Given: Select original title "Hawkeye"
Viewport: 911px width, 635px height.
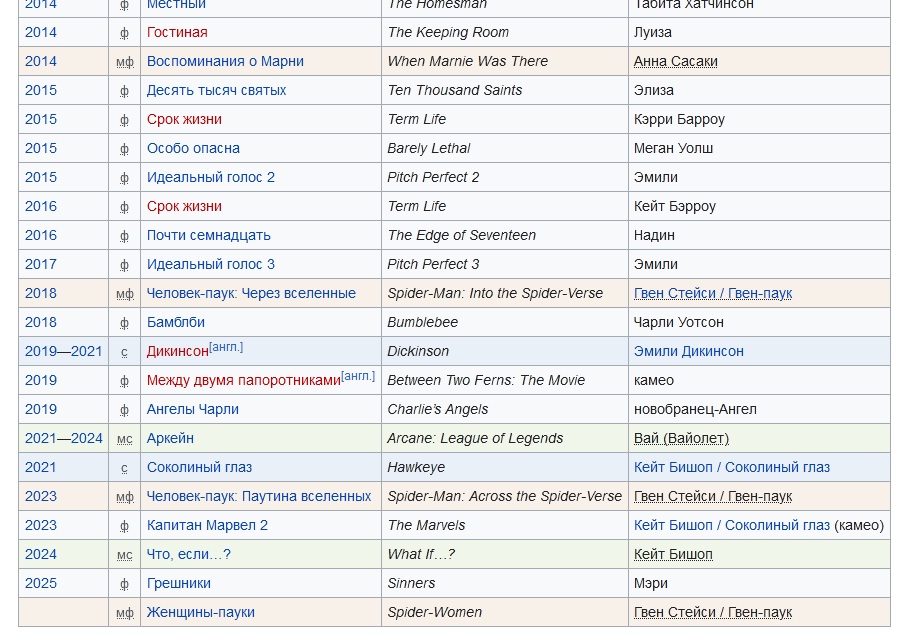Looking at the screenshot, I should pyautogui.click(x=416, y=468).
